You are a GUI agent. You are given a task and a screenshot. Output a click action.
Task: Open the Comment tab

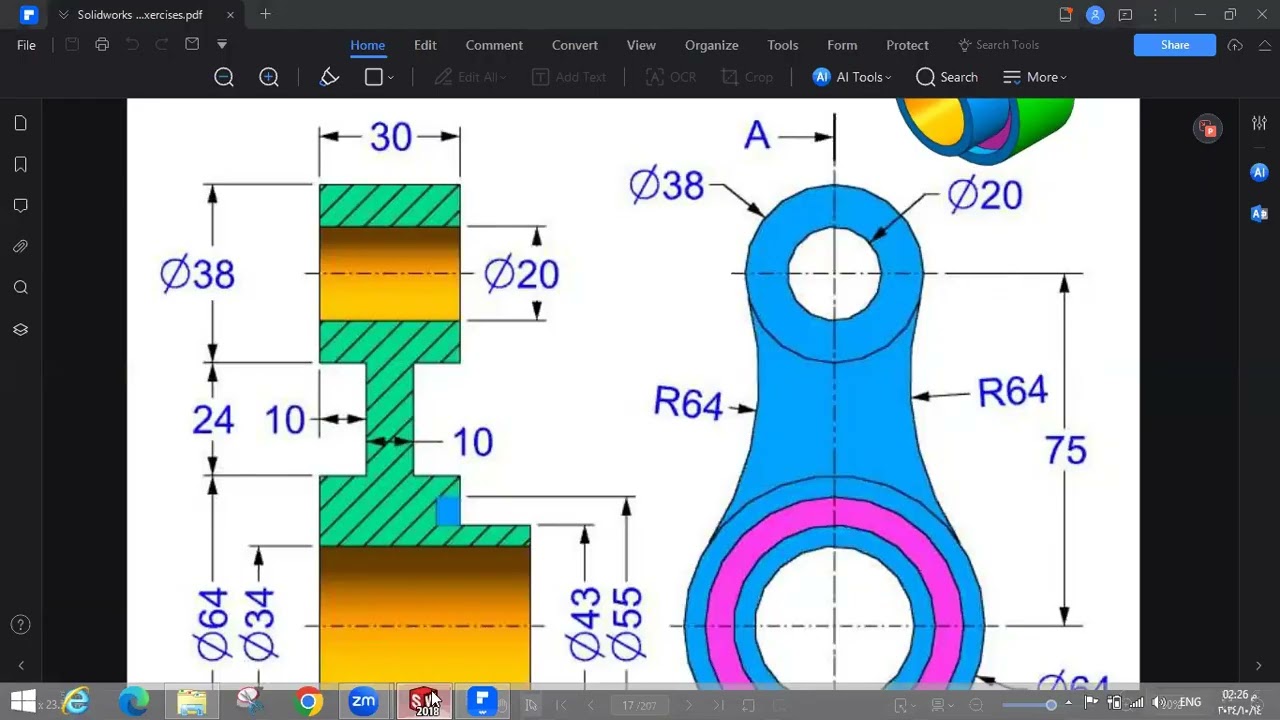pos(494,45)
